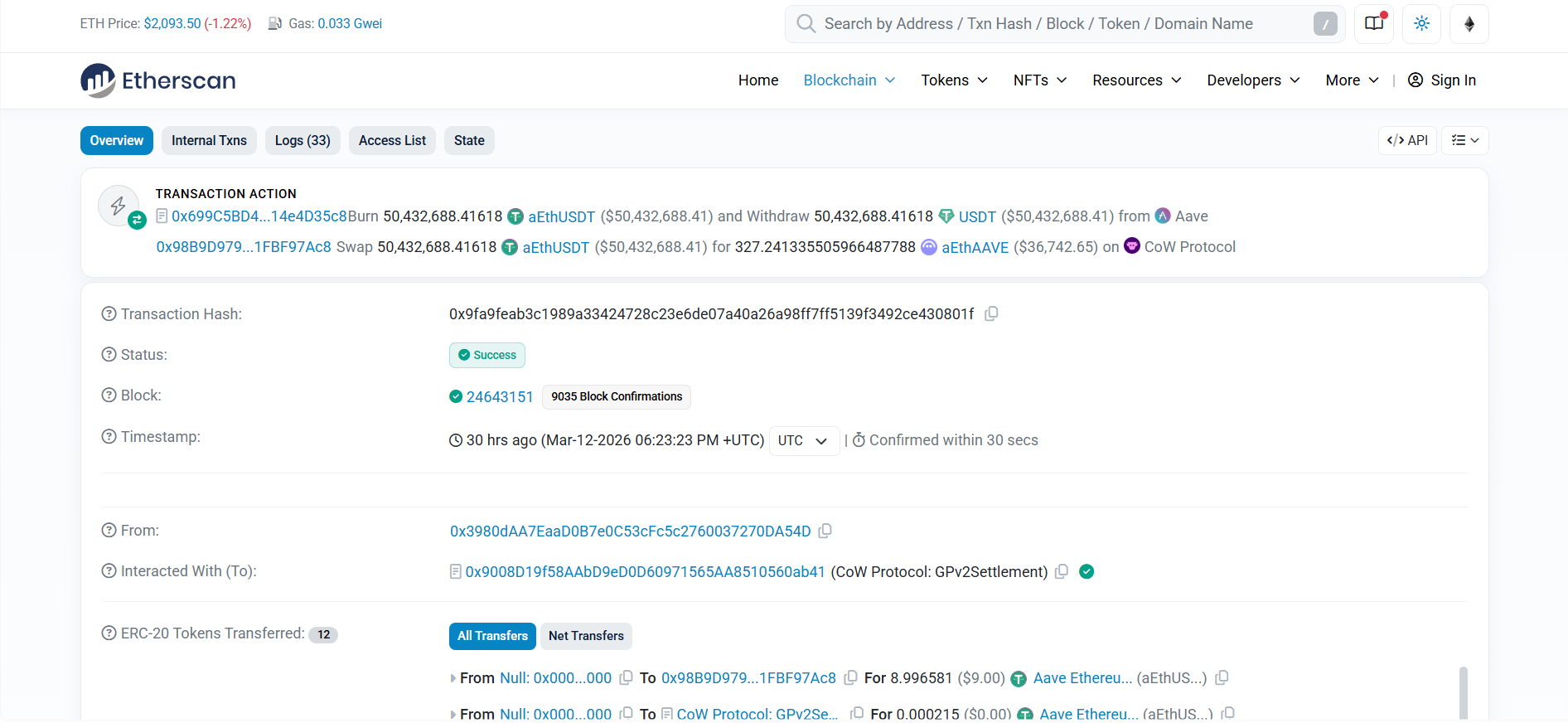Open the NFTs dropdown menu
Screen dimensions: 1568x723
1040,80
